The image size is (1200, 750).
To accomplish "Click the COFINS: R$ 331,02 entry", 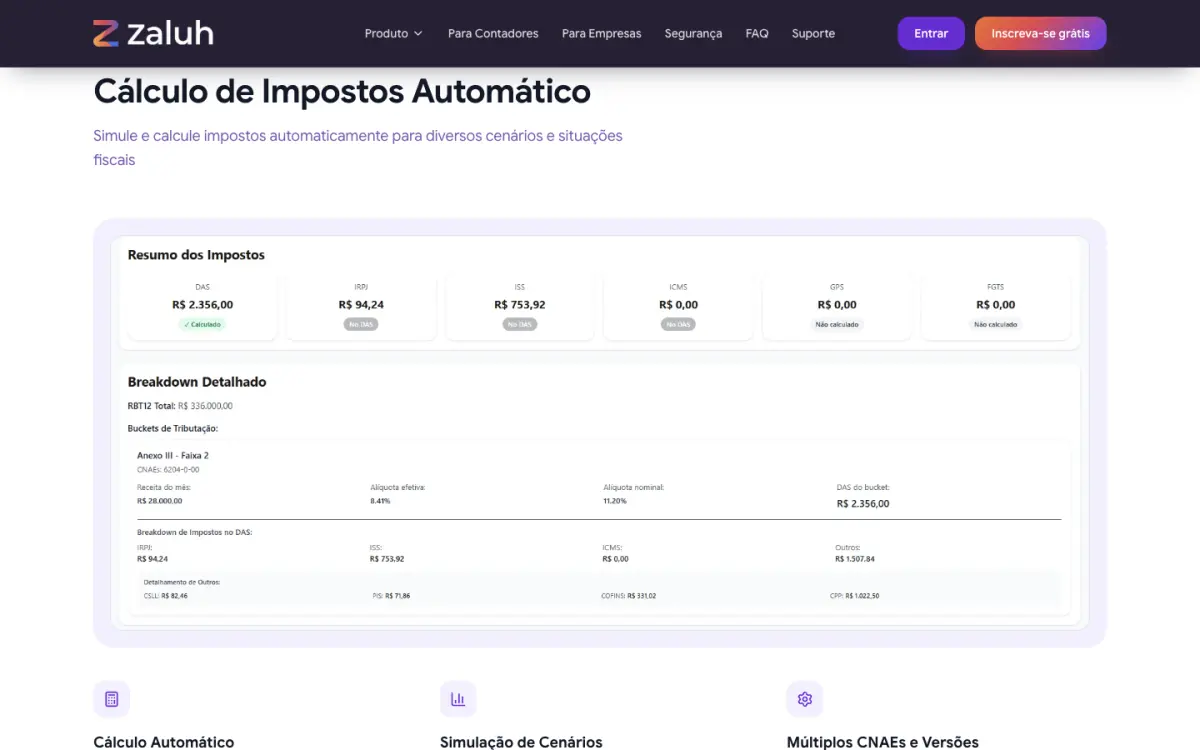I will click(x=628, y=595).
